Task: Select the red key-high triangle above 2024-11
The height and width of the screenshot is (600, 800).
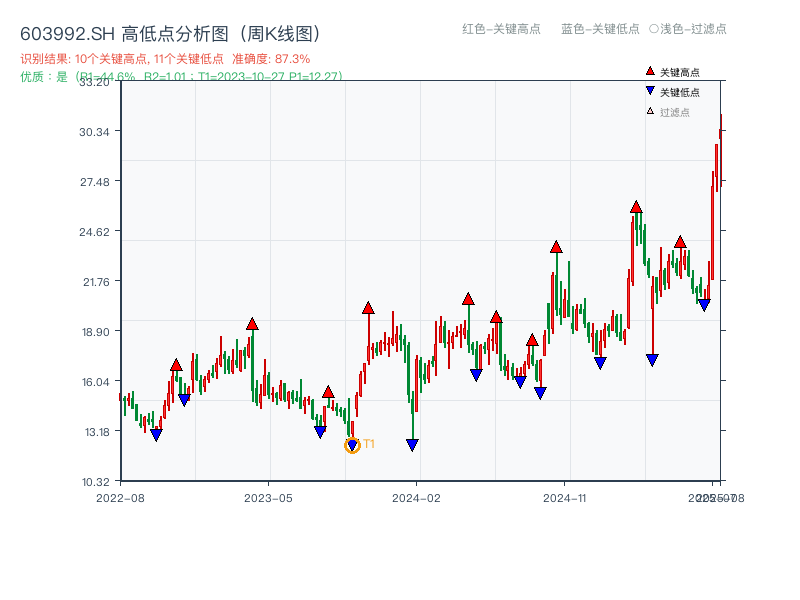Action: coord(556,247)
